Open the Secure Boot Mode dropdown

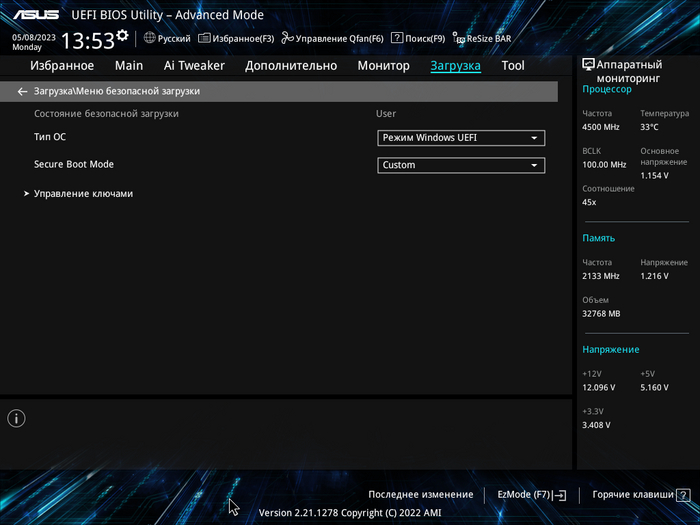461,165
